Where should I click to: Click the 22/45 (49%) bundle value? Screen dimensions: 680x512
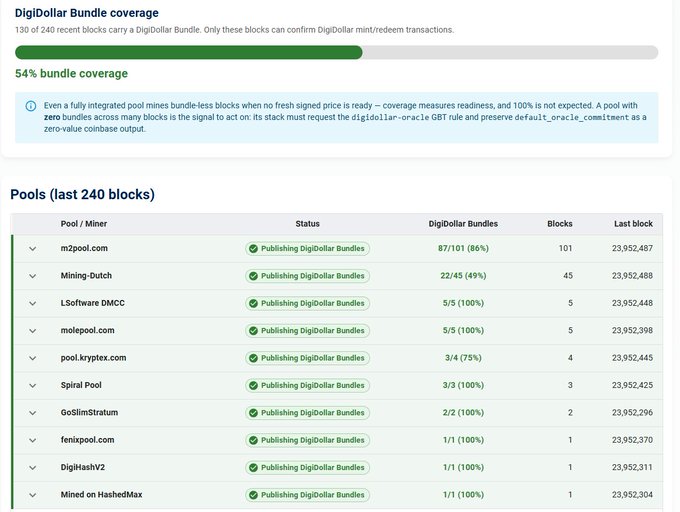point(463,275)
